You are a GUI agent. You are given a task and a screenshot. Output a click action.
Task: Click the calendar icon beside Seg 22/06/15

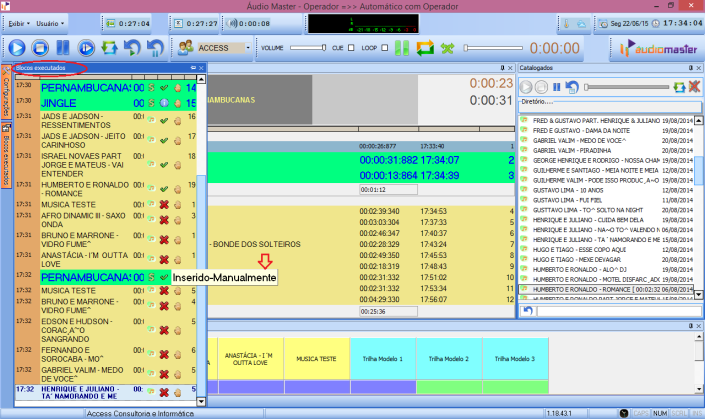point(603,24)
